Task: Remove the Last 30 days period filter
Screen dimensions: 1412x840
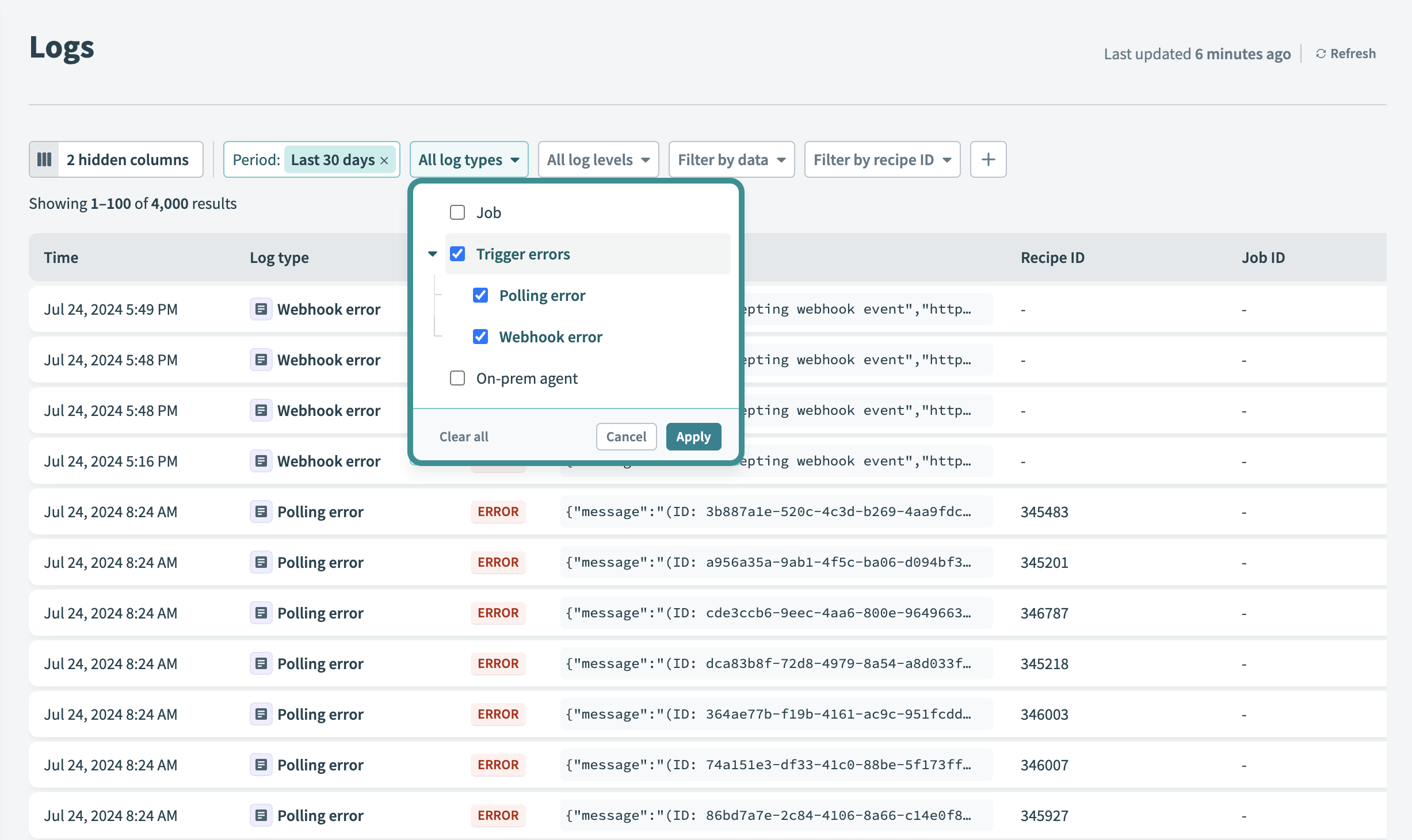Action: tap(384, 161)
